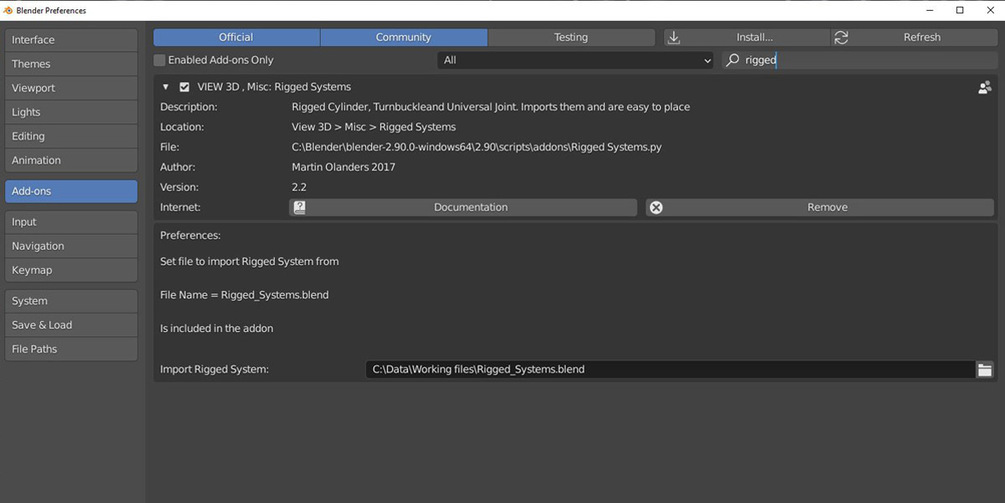Click the File Name = Rigged_Systems.blend text
The height and width of the screenshot is (503, 1005).
pyautogui.click(x=244, y=295)
